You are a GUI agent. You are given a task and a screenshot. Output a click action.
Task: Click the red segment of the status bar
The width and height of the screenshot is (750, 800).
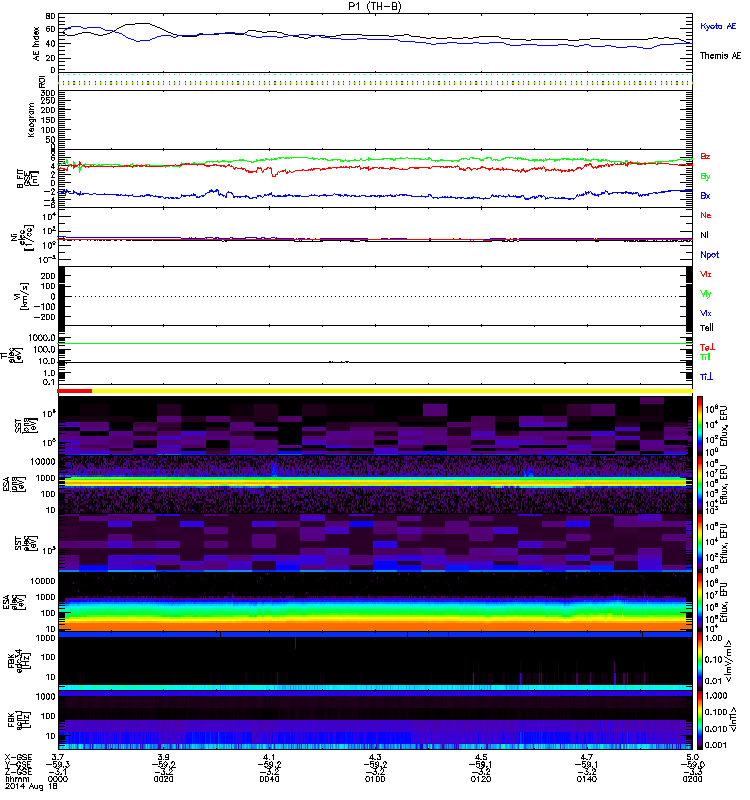(x=74, y=391)
